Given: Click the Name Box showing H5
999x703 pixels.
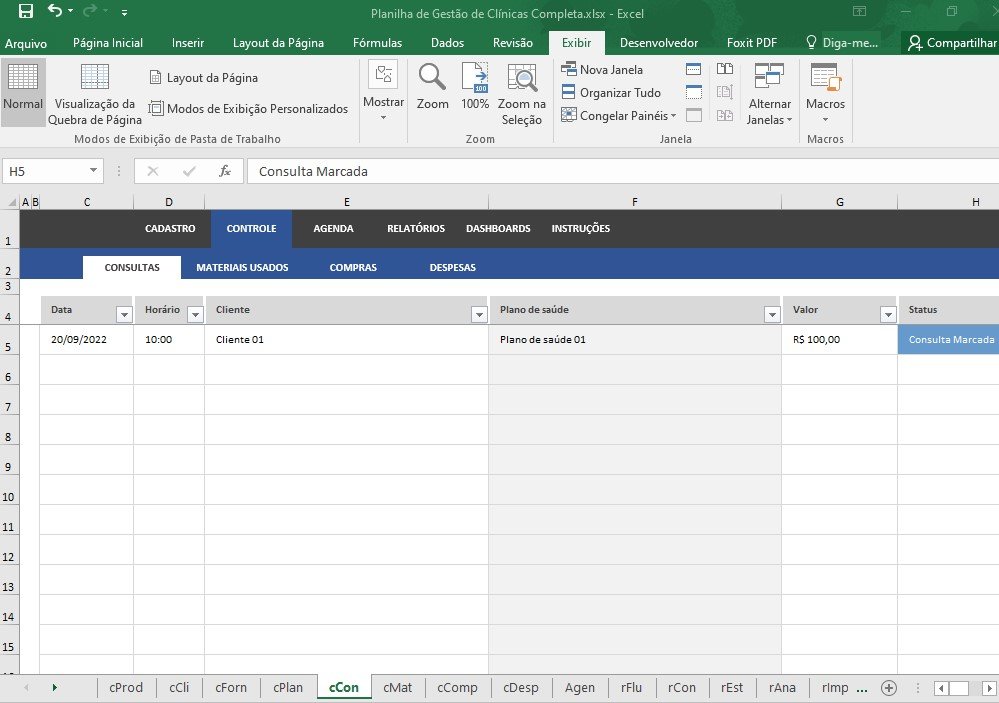Looking at the screenshot, I should click(45, 171).
